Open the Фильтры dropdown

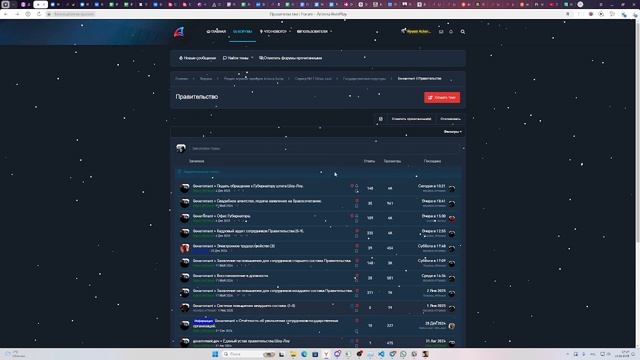[453, 132]
